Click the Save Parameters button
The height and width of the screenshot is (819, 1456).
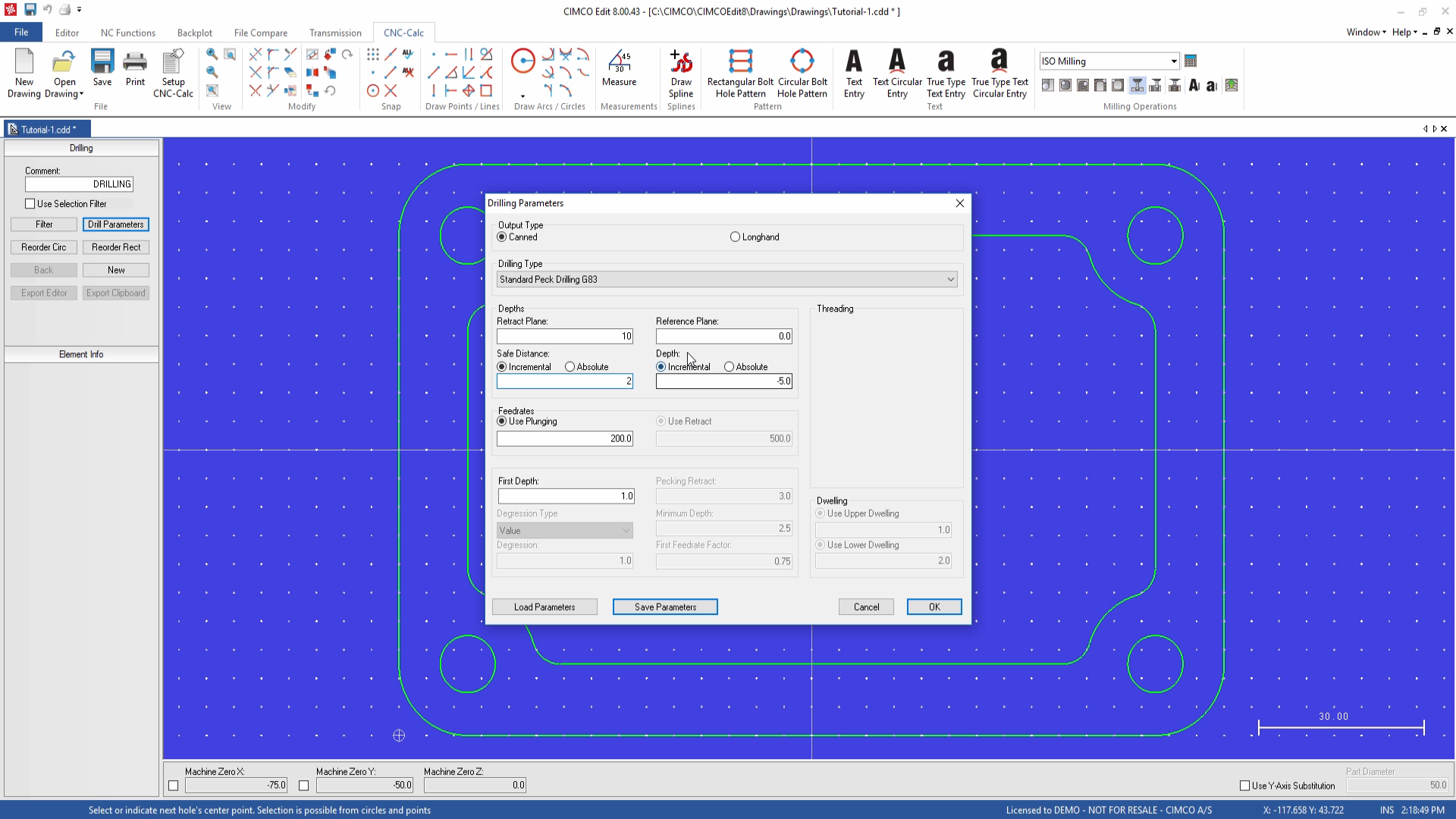coord(664,607)
